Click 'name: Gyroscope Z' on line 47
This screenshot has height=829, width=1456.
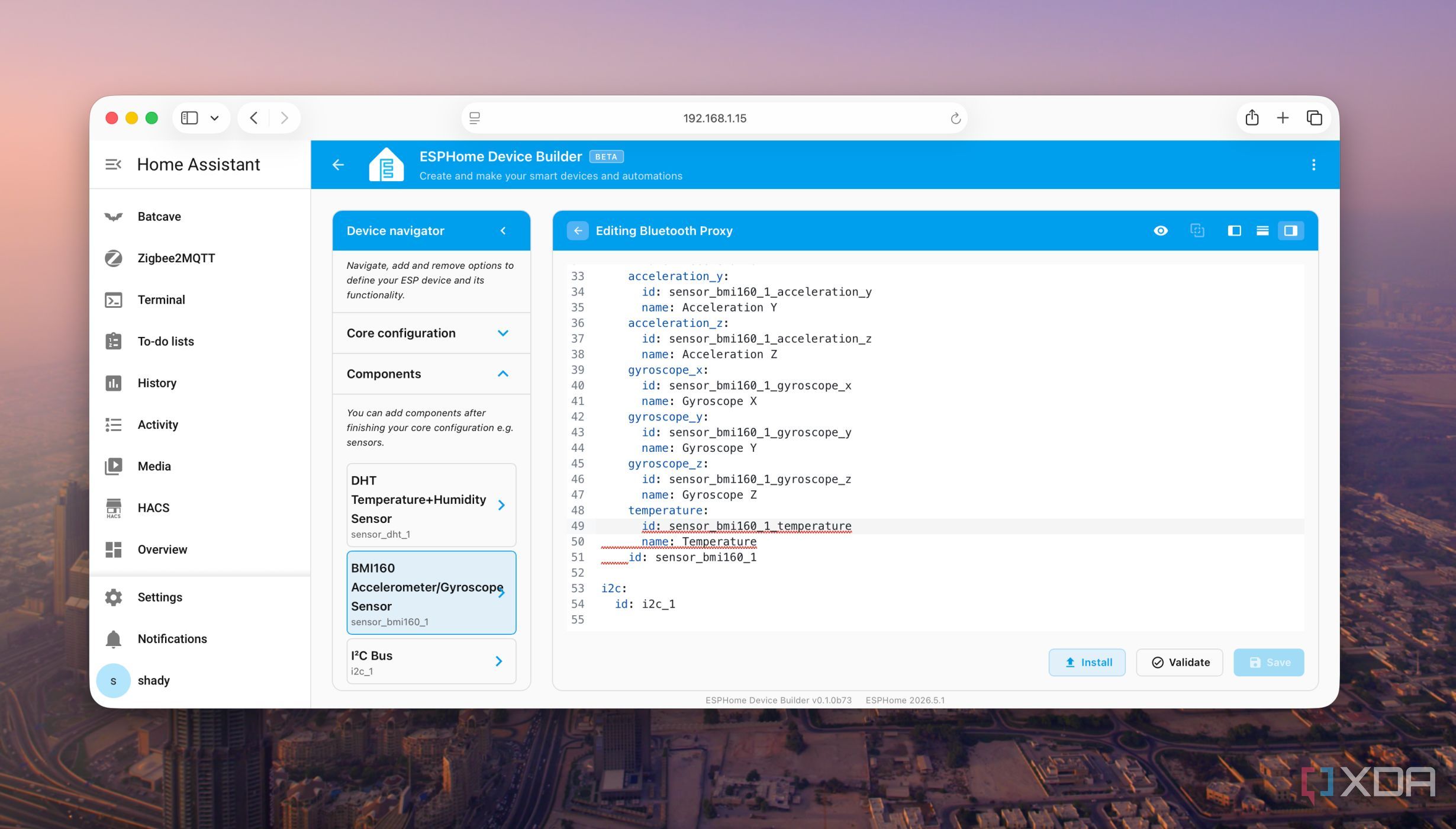tap(699, 495)
